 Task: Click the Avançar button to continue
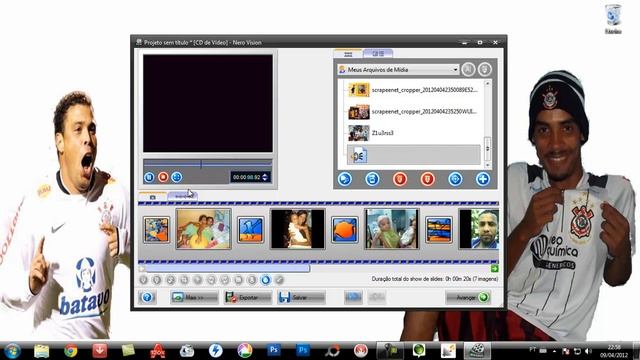468,298
